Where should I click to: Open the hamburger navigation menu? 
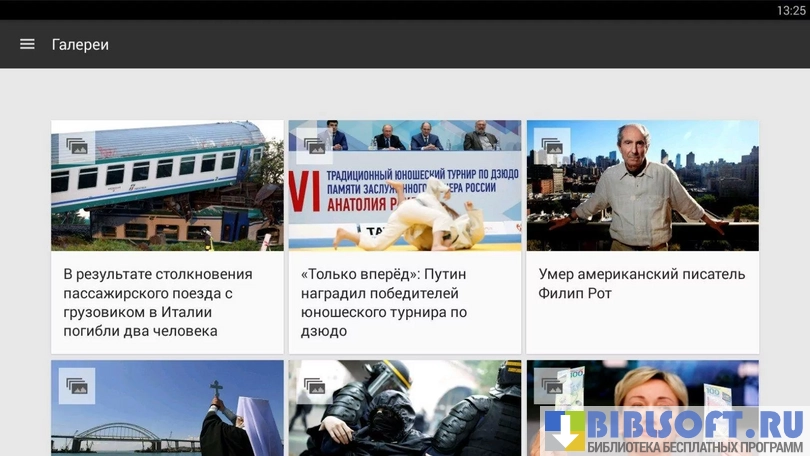click(x=27, y=44)
